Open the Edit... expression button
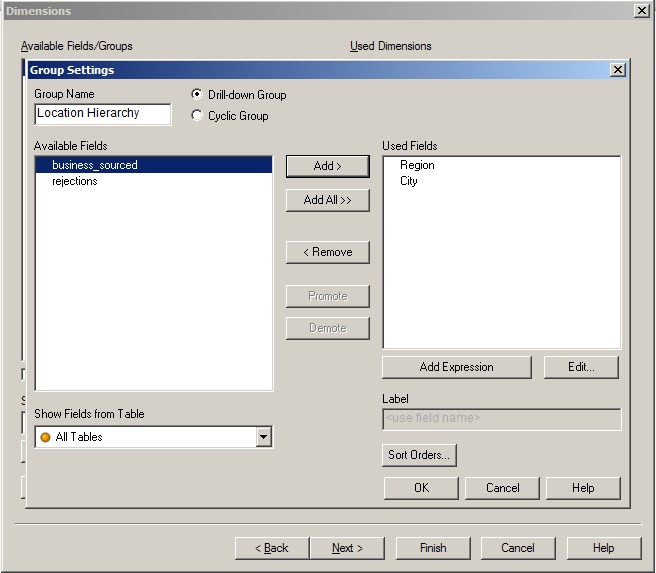This screenshot has width=656, height=573. click(581, 367)
